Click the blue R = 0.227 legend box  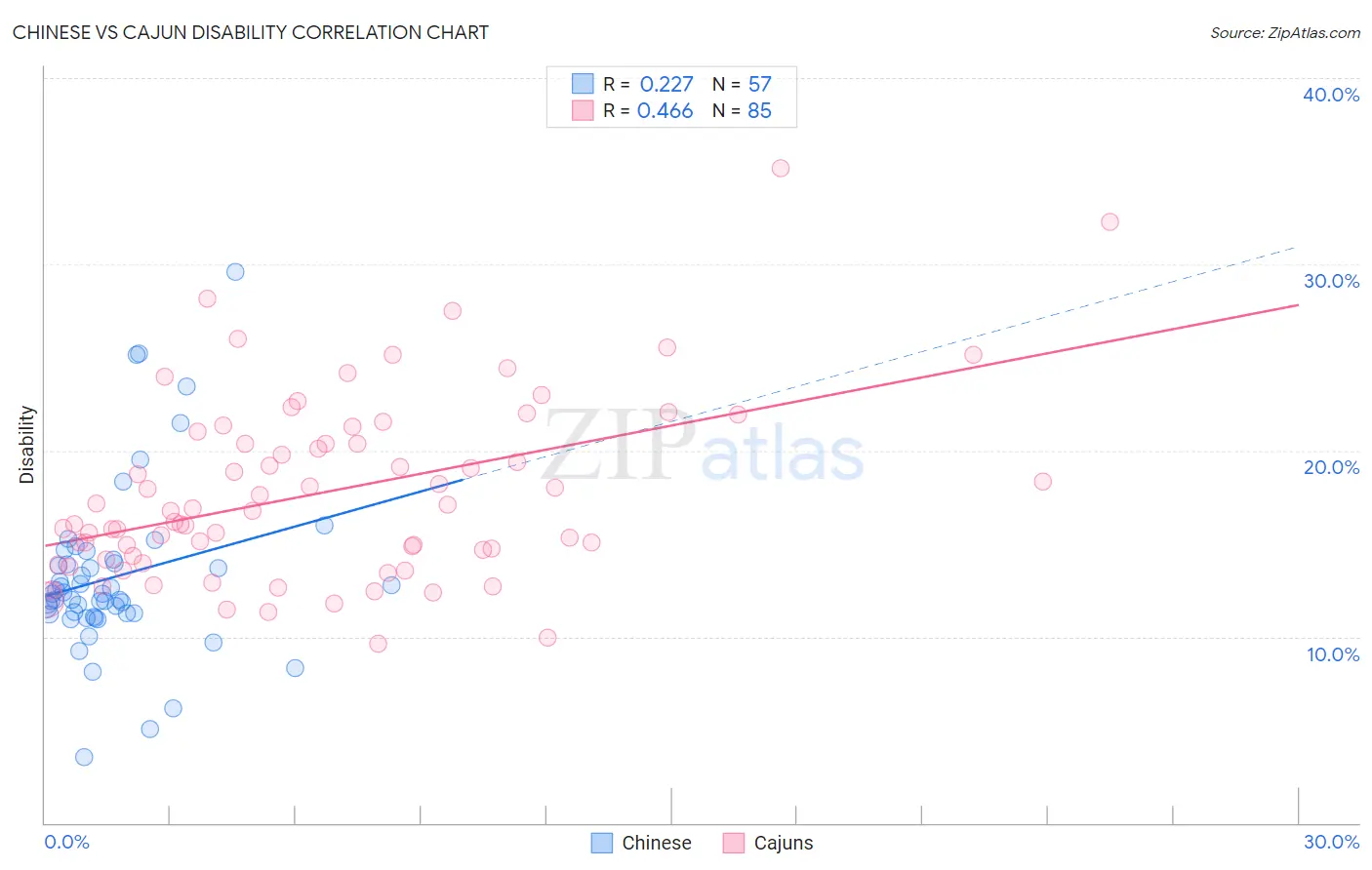click(583, 84)
